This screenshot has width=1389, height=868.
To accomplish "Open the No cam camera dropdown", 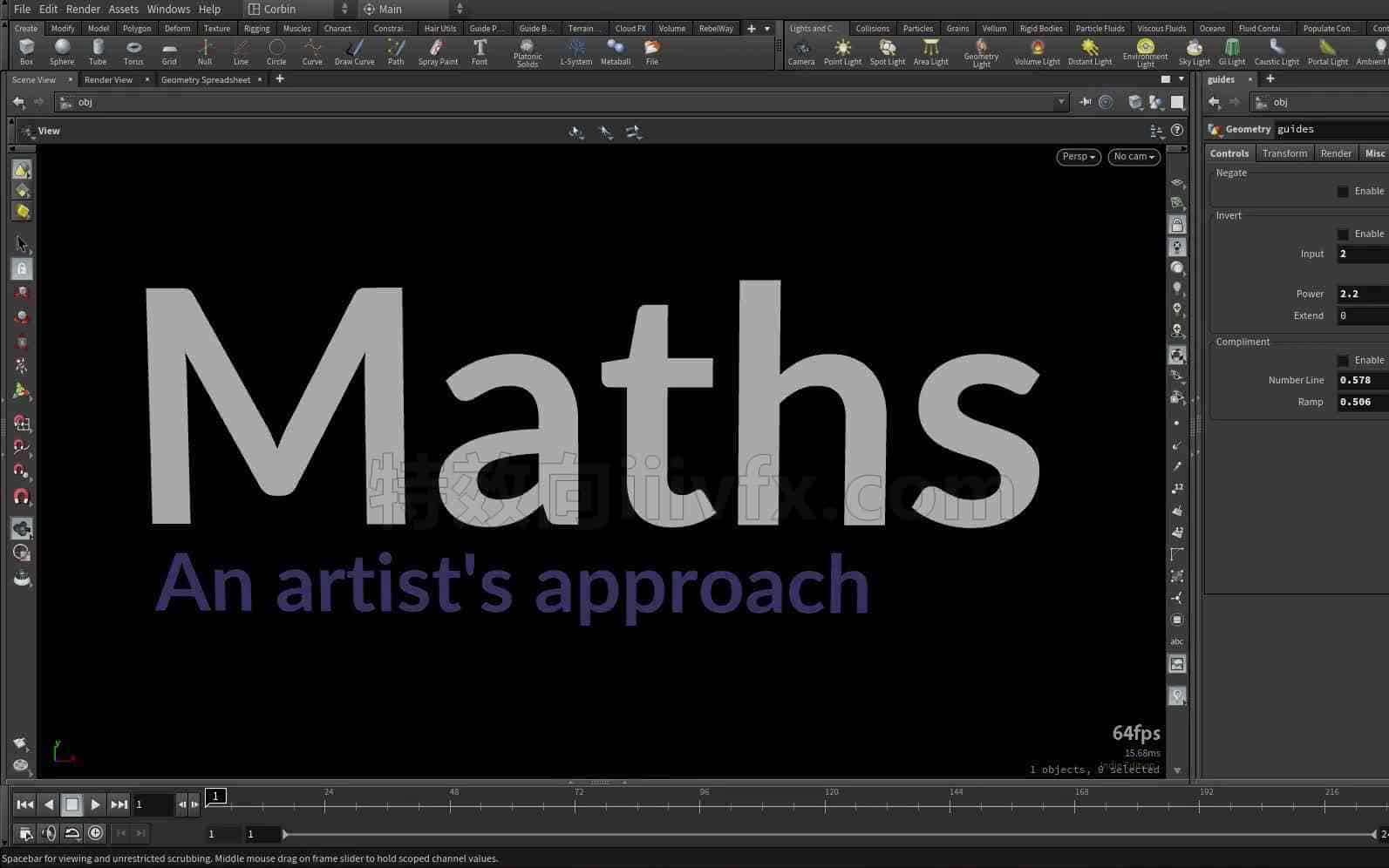I will (1134, 157).
